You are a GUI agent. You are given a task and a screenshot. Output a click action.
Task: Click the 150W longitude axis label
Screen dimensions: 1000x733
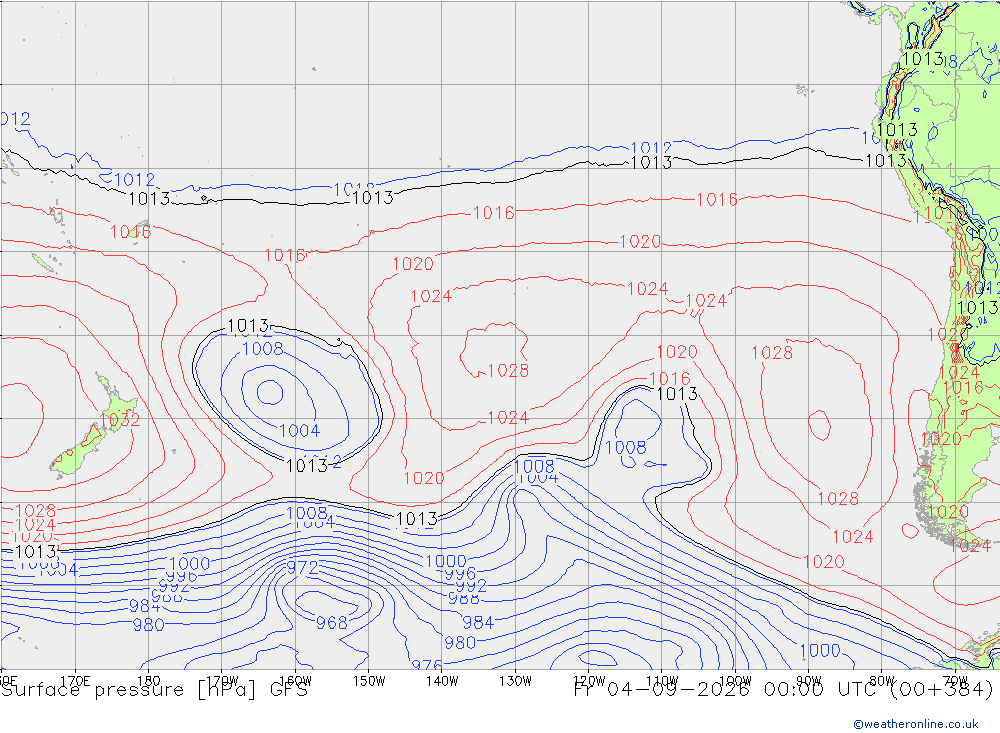pyautogui.click(x=369, y=681)
